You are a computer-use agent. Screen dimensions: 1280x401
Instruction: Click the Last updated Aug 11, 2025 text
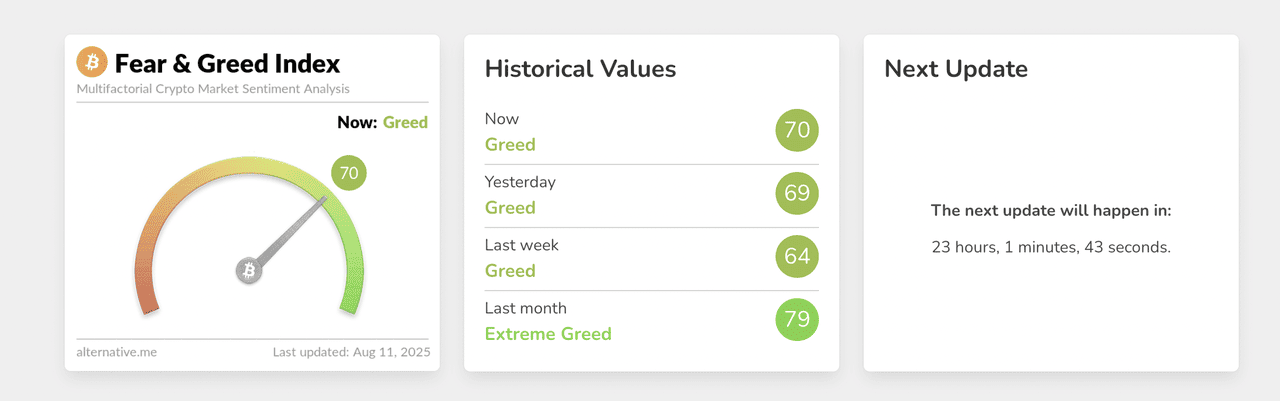pos(350,352)
